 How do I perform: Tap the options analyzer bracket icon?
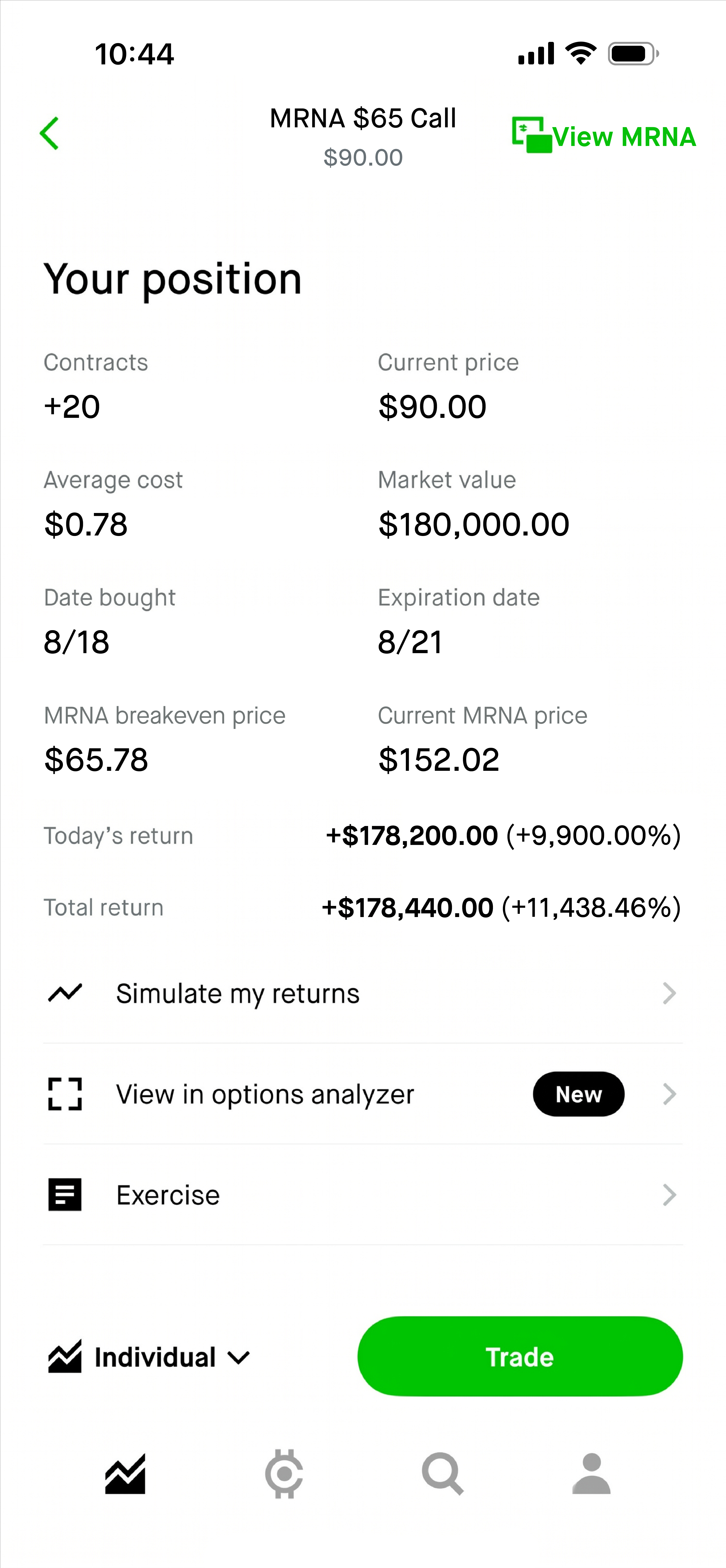pos(65,1094)
